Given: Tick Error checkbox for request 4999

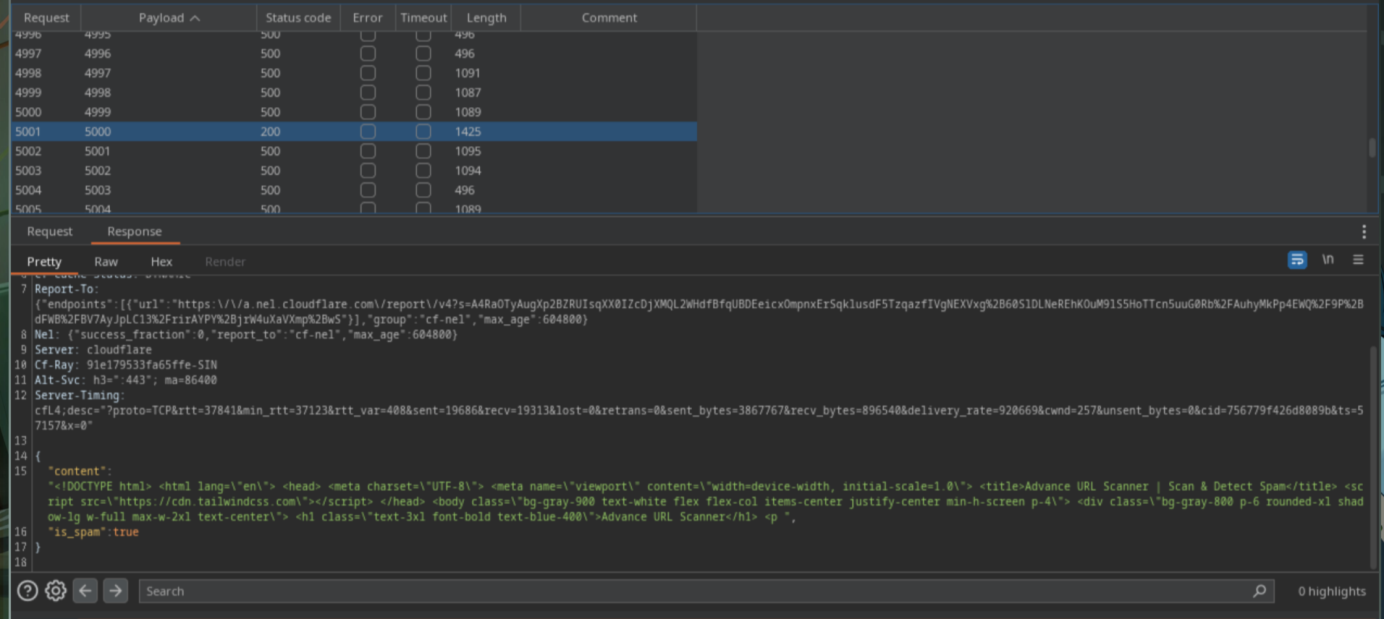Looking at the screenshot, I should (368, 92).
